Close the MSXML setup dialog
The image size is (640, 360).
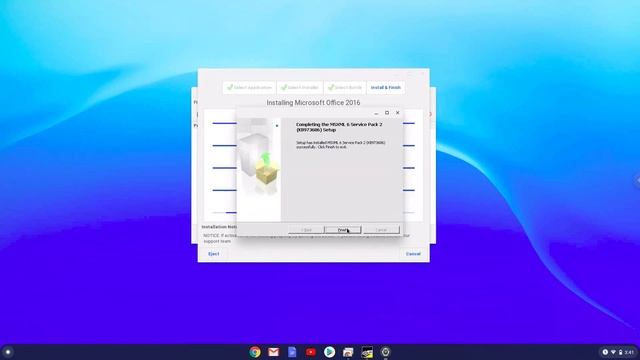(x=398, y=113)
